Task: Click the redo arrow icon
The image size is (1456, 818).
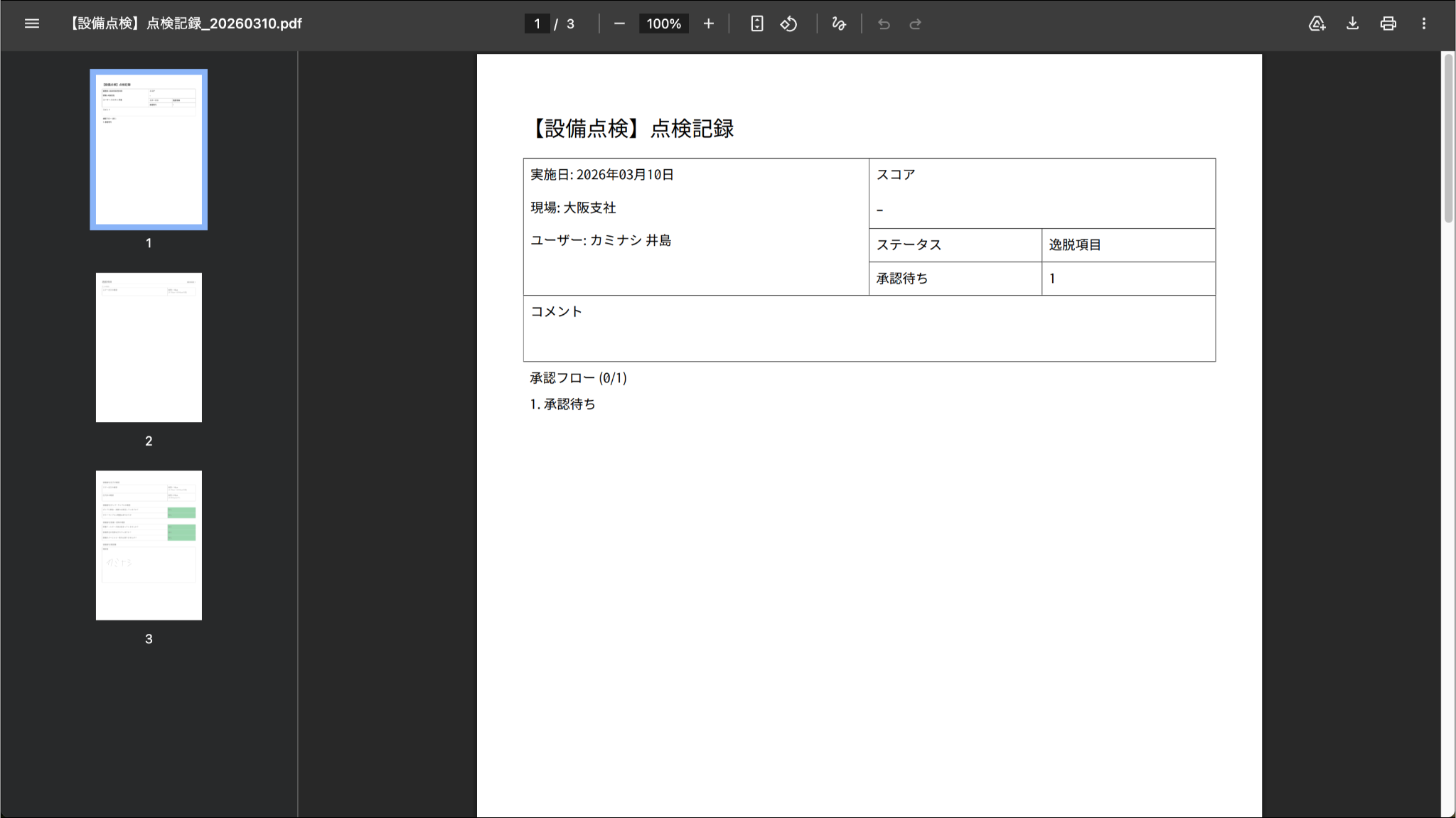Action: tap(915, 24)
